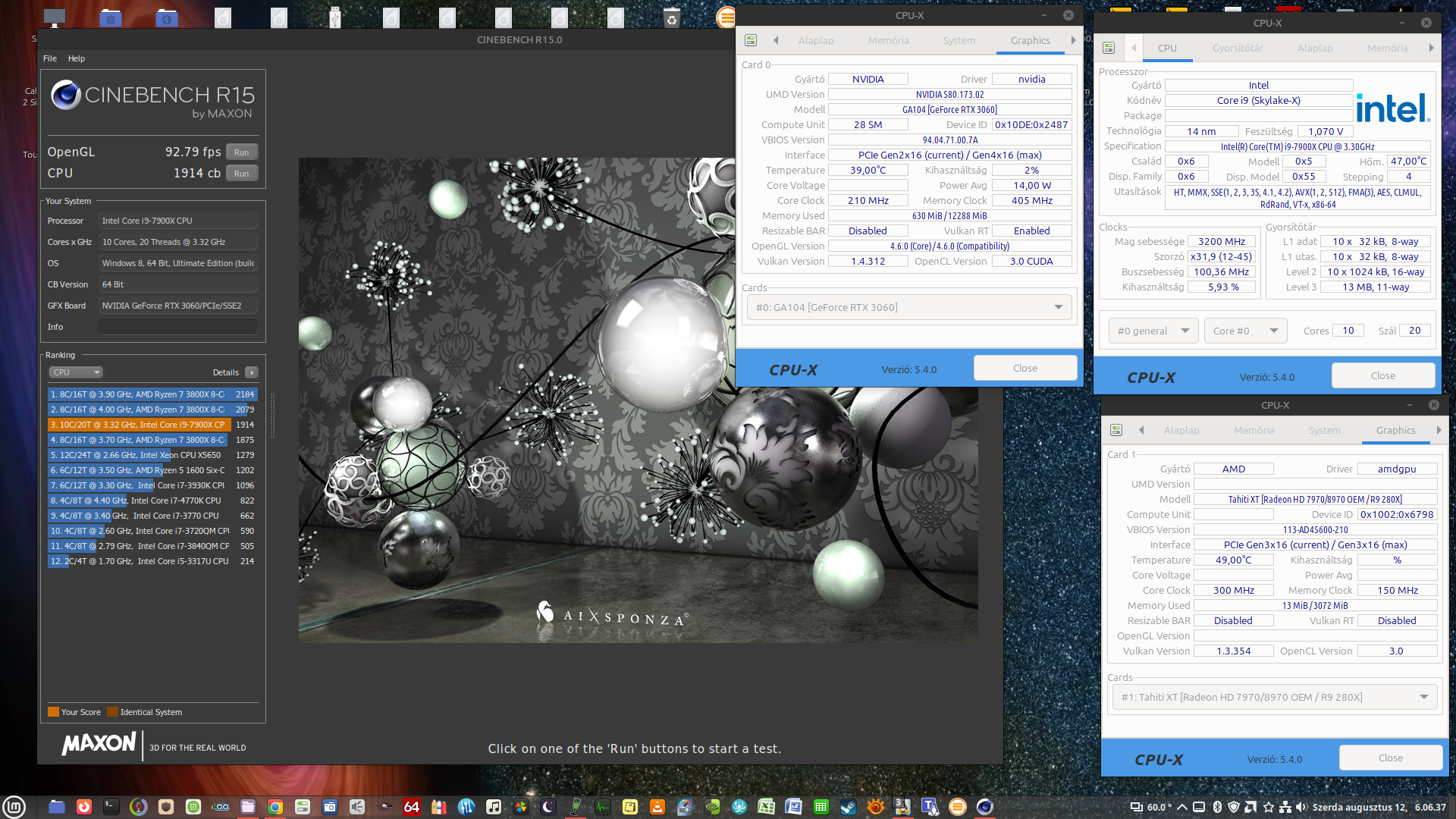Click the GFX Board value 'NVIDIA GeForce RTX 3060/PCIe/SSE2'
Screen dimensions: 1456x819
(x=178, y=306)
